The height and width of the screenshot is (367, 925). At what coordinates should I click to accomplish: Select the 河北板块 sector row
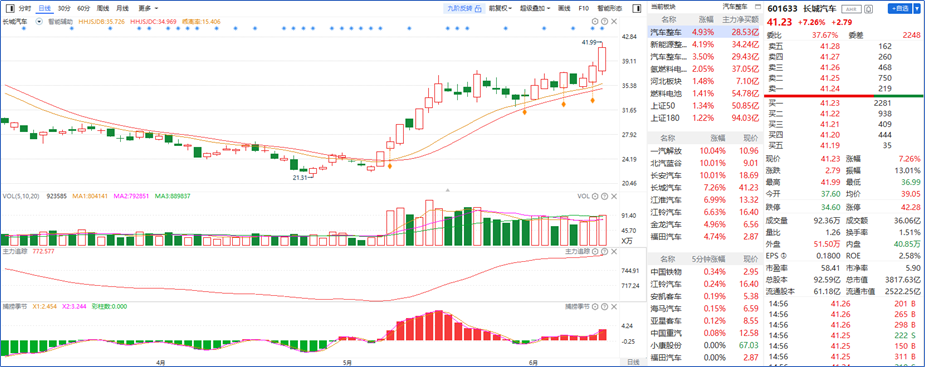click(x=704, y=81)
